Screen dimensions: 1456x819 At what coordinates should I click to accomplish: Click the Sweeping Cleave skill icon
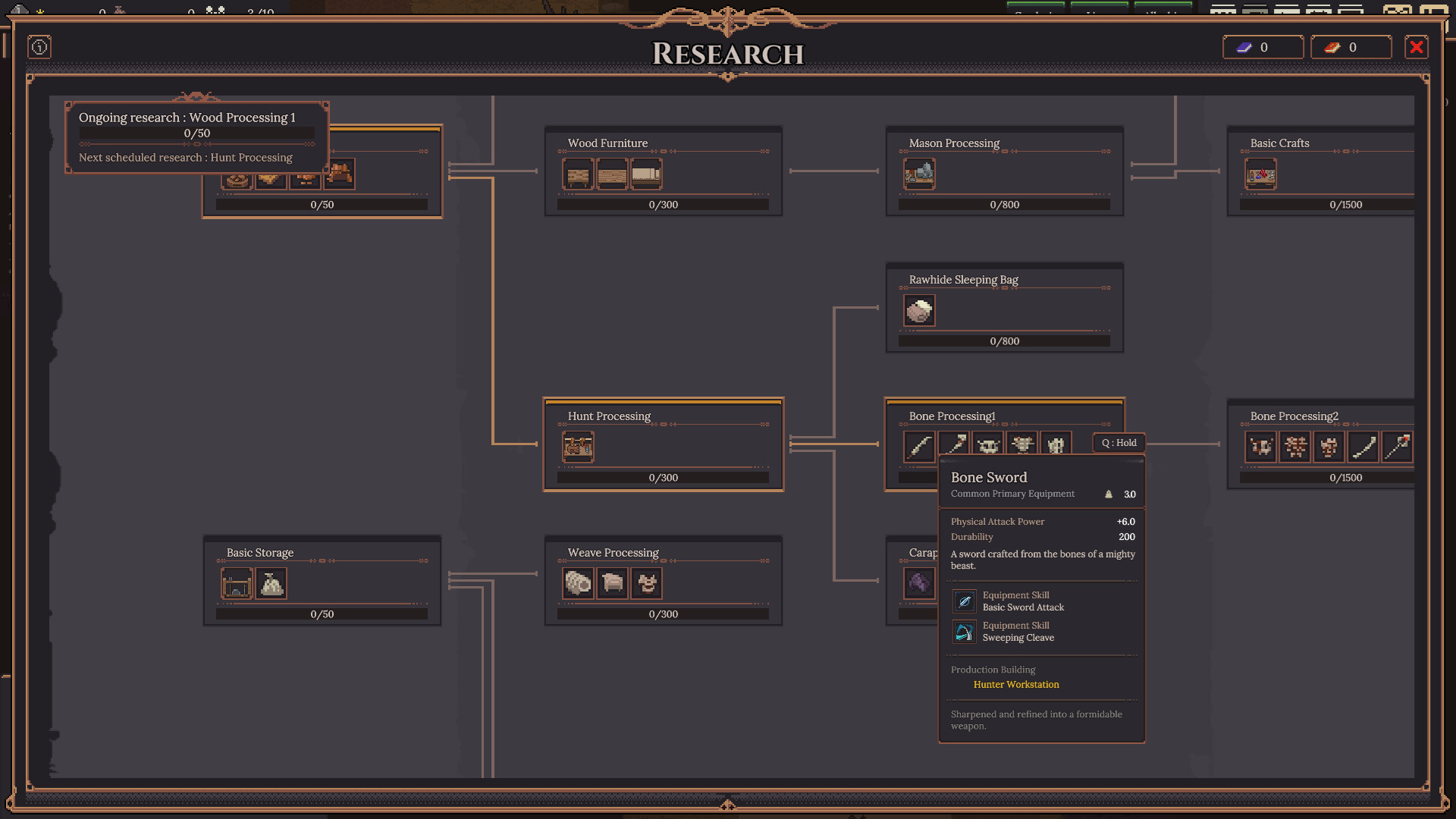pyautogui.click(x=965, y=631)
